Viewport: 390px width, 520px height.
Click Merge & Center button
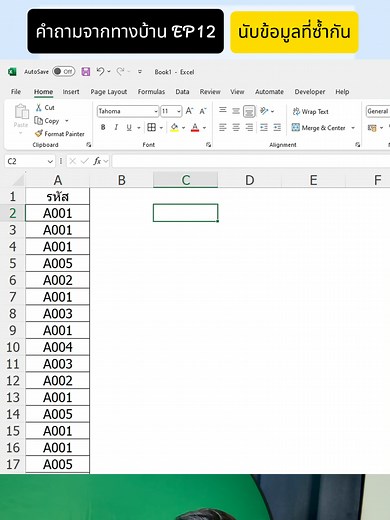click(x=319, y=128)
